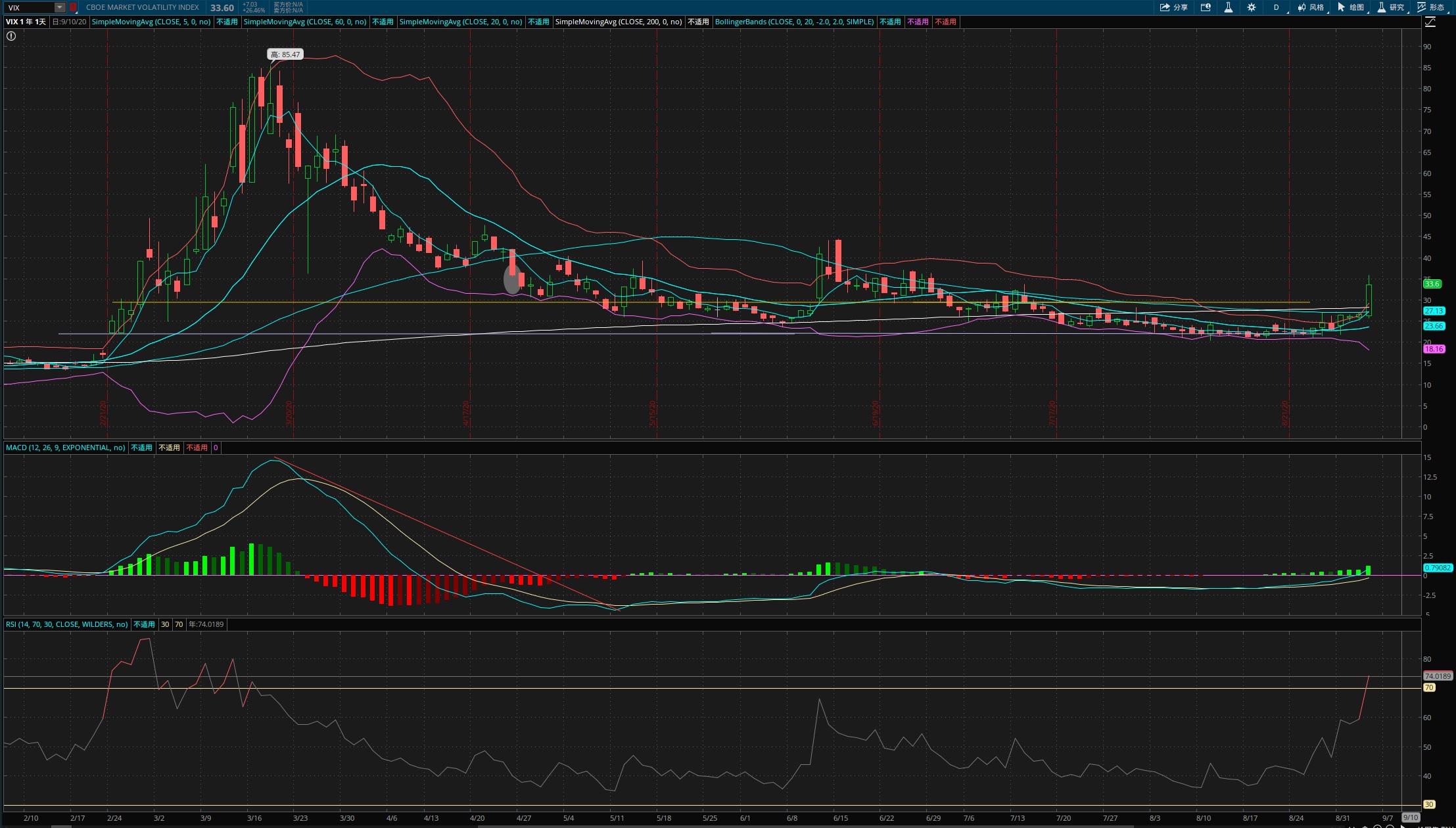Click the flask Edit Studies icon
1456x828 pixels.
point(1228,7)
